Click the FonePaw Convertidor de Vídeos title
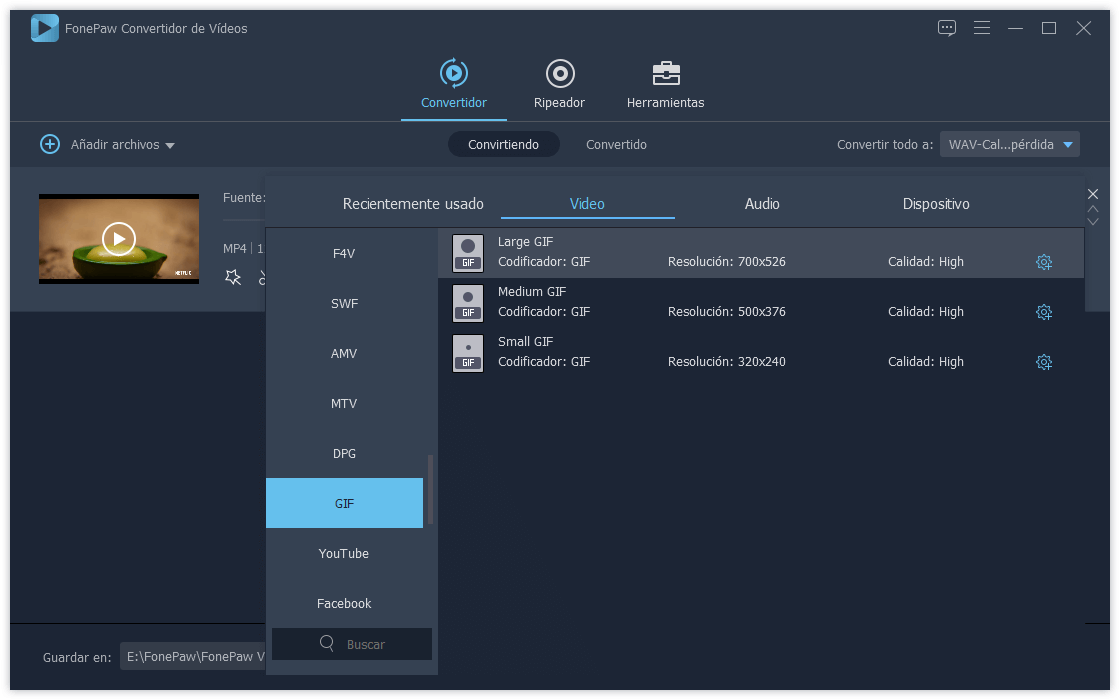1120x700 pixels. [x=156, y=29]
